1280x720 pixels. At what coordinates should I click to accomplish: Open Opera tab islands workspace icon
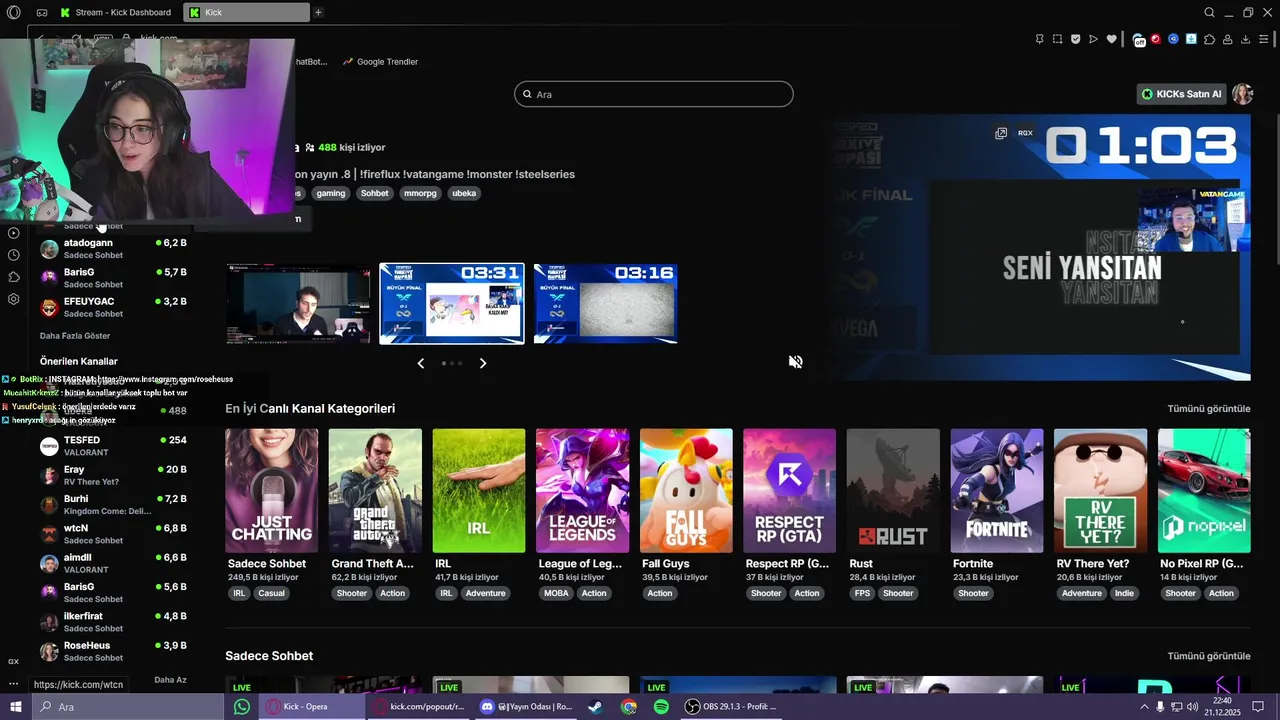tap(42, 13)
